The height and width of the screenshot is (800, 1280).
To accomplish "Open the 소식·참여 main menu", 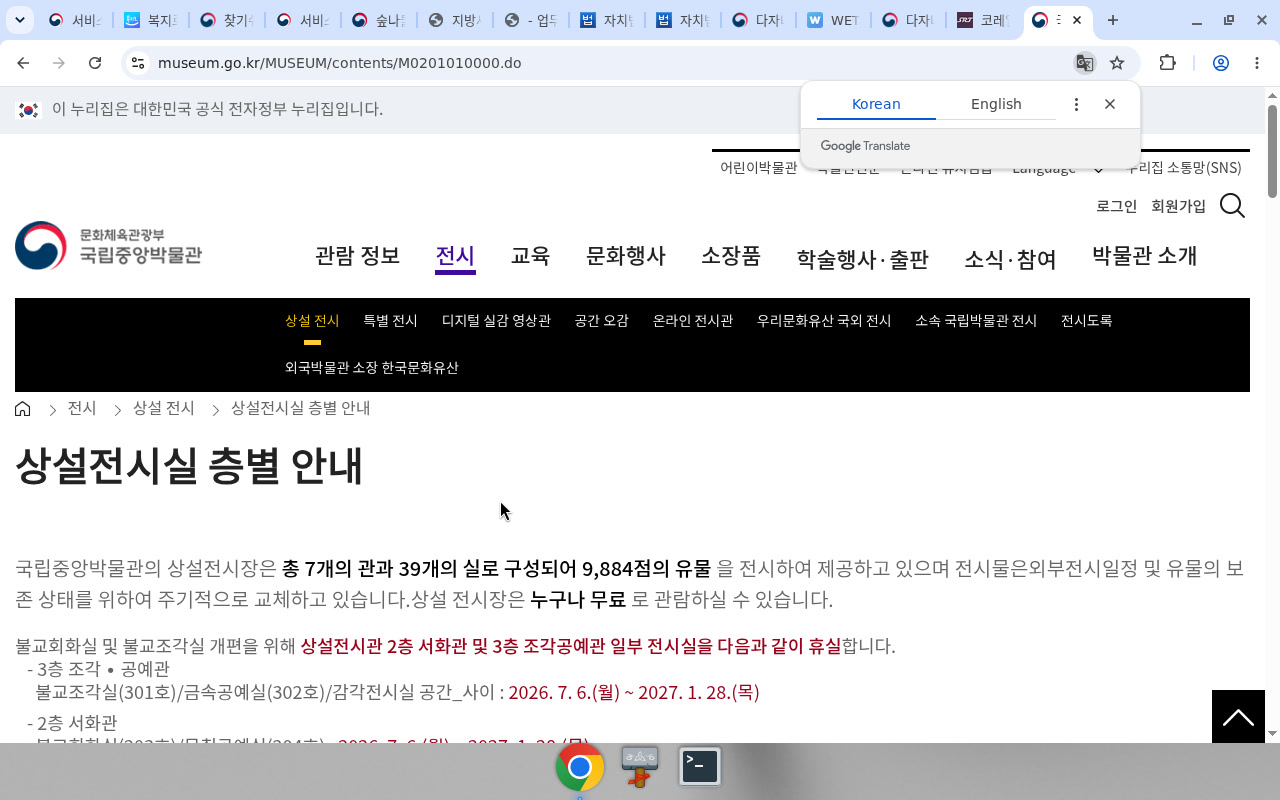I will point(1010,260).
